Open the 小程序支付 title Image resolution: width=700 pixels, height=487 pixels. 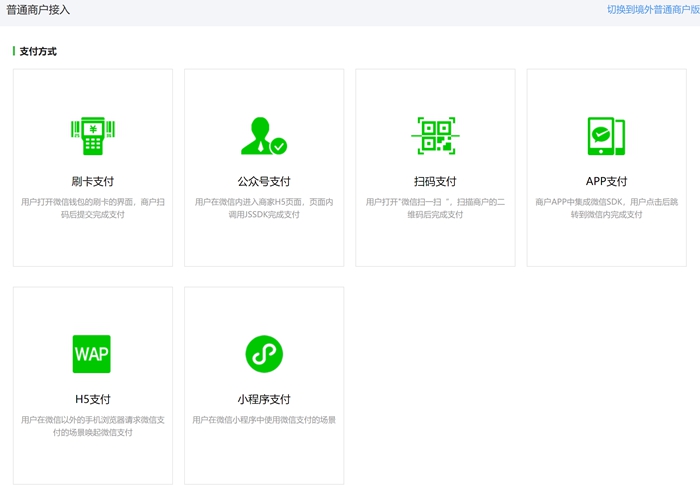pos(264,399)
